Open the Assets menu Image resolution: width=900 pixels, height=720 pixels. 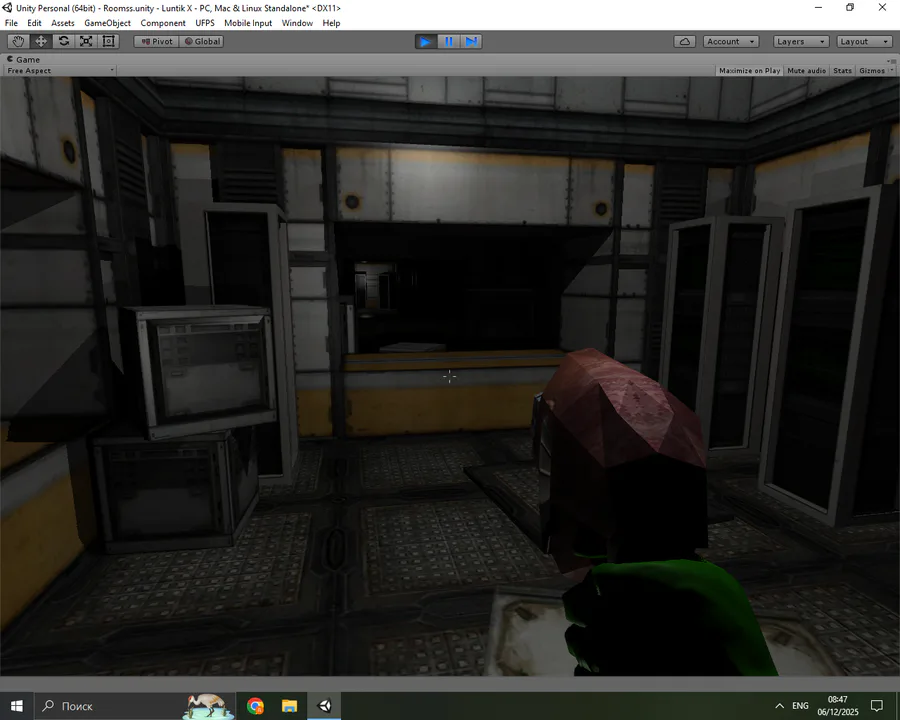(x=63, y=23)
